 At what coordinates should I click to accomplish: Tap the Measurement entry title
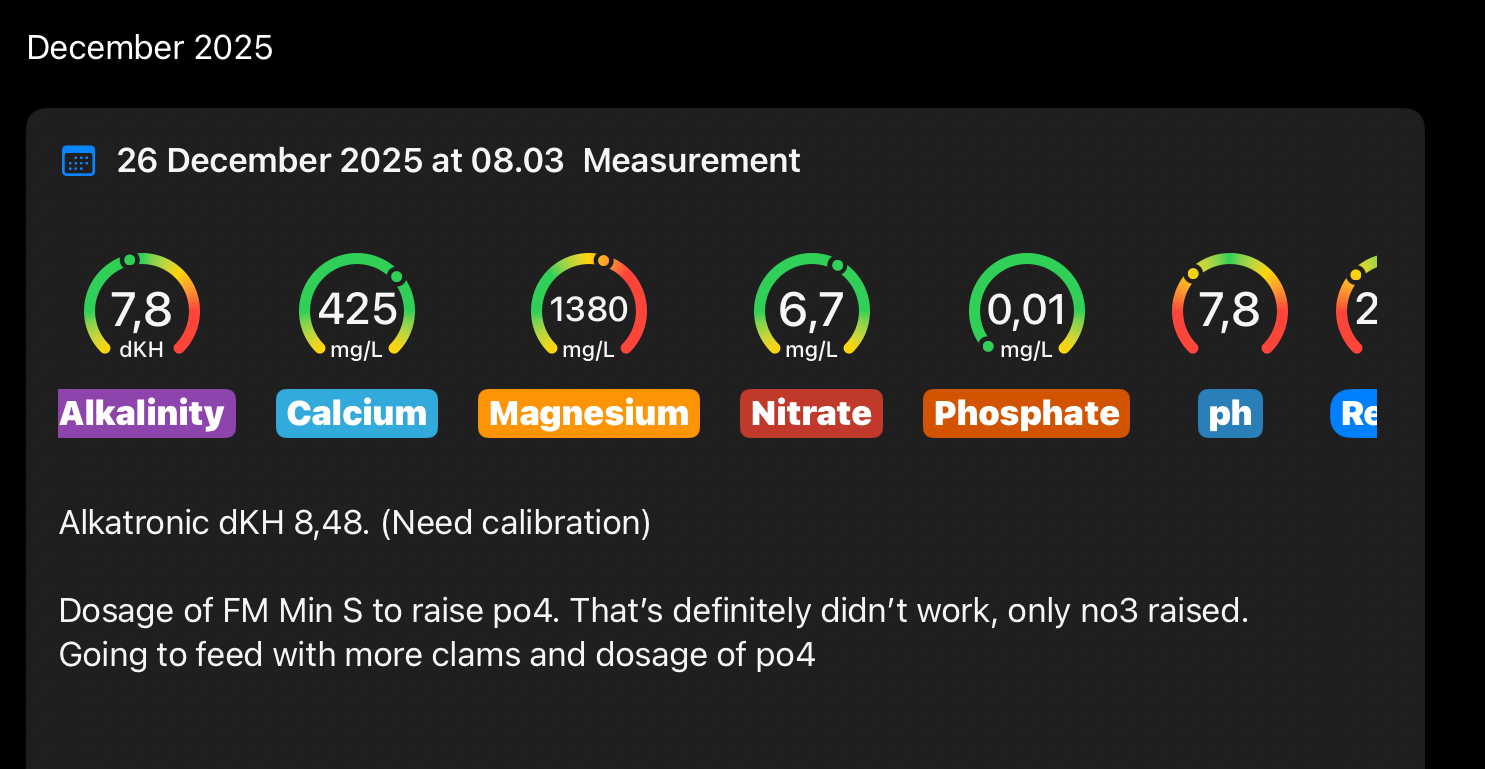pos(691,161)
